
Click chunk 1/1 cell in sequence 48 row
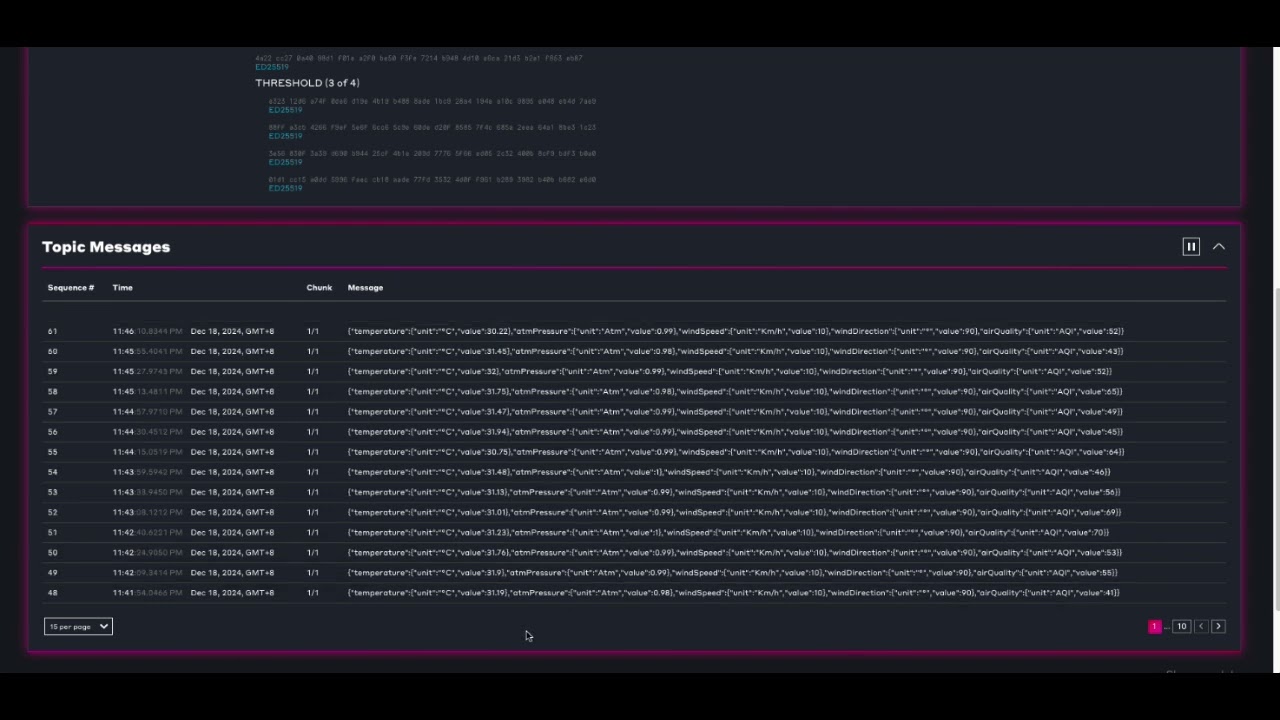(x=313, y=593)
